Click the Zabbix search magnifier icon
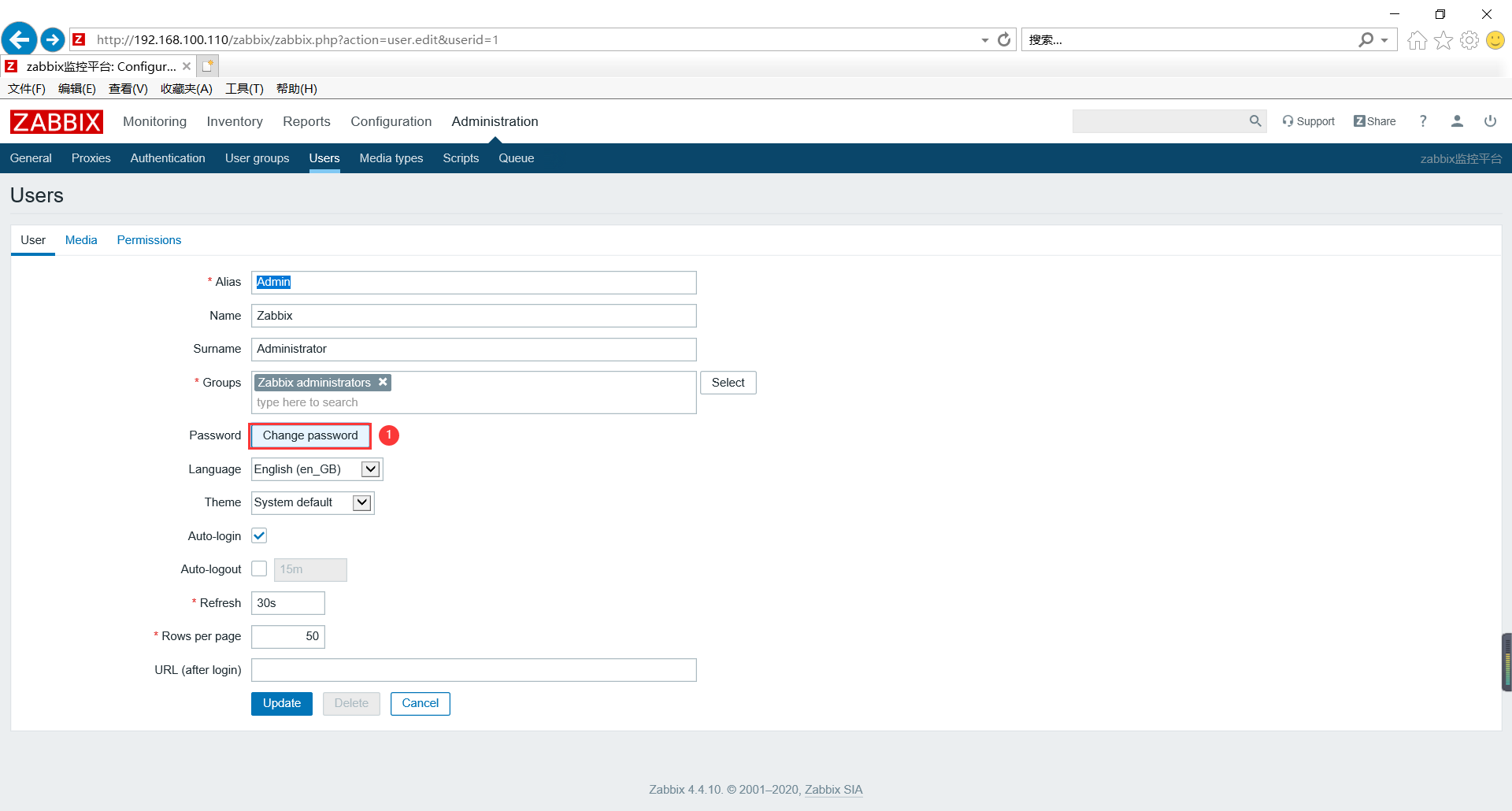1512x811 pixels. pos(1255,121)
